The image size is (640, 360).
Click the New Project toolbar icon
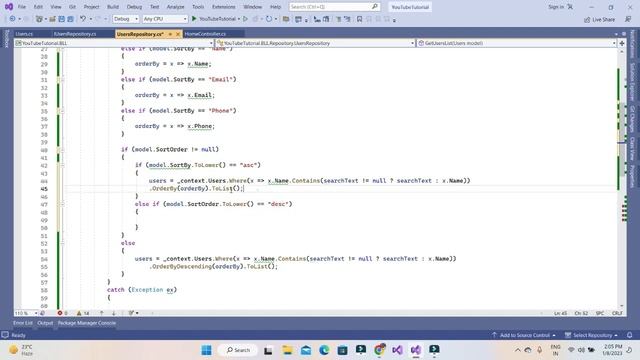click(39, 19)
